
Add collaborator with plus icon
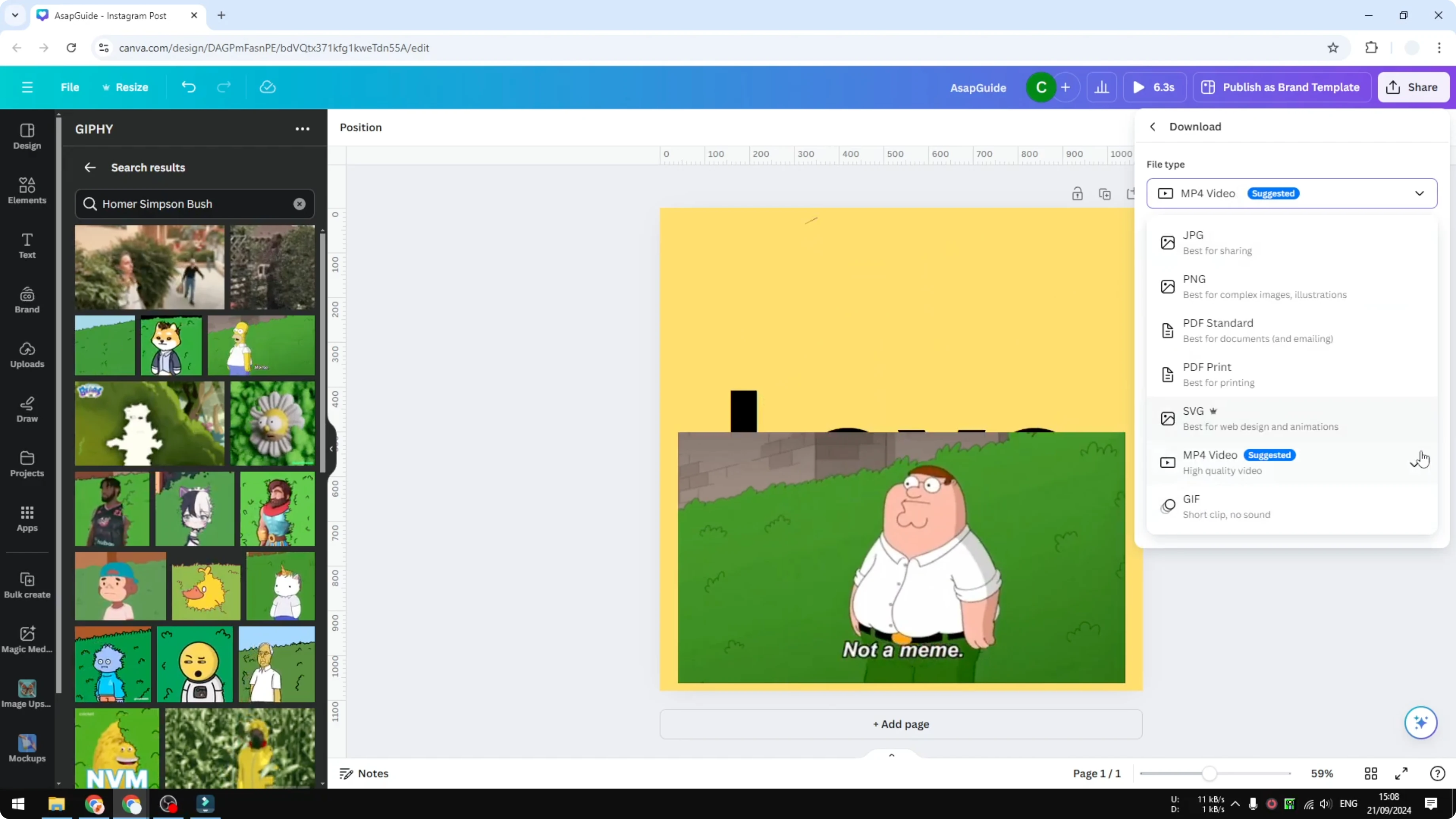coord(1065,87)
